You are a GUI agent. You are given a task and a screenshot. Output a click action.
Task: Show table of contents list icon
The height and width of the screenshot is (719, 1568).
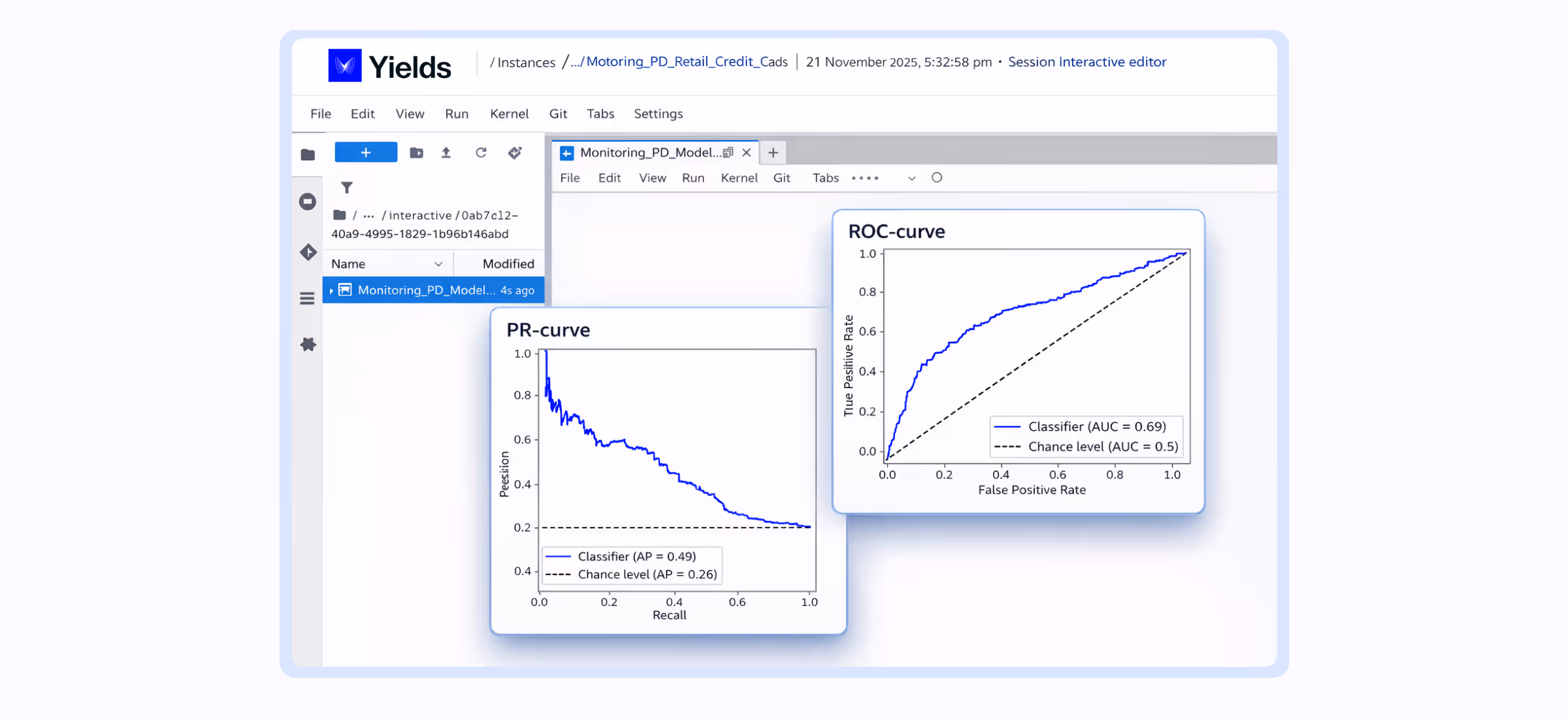pos(308,299)
